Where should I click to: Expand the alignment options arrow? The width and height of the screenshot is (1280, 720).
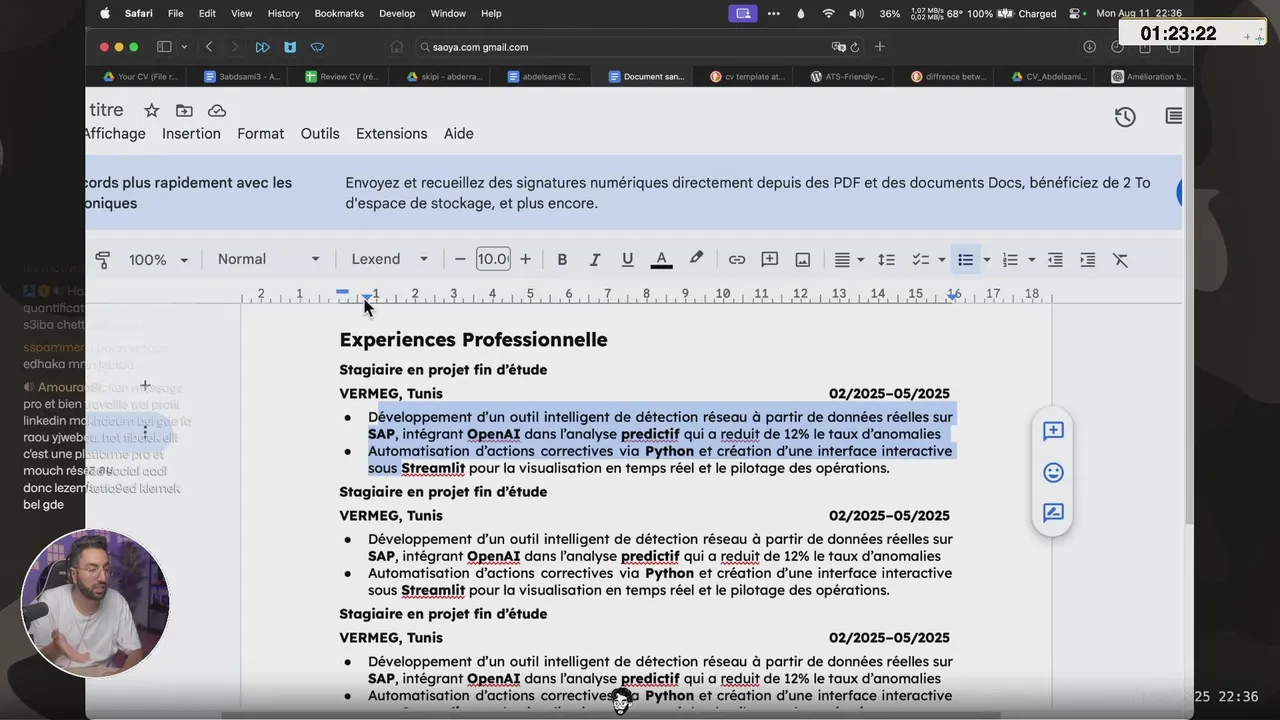tap(860, 260)
